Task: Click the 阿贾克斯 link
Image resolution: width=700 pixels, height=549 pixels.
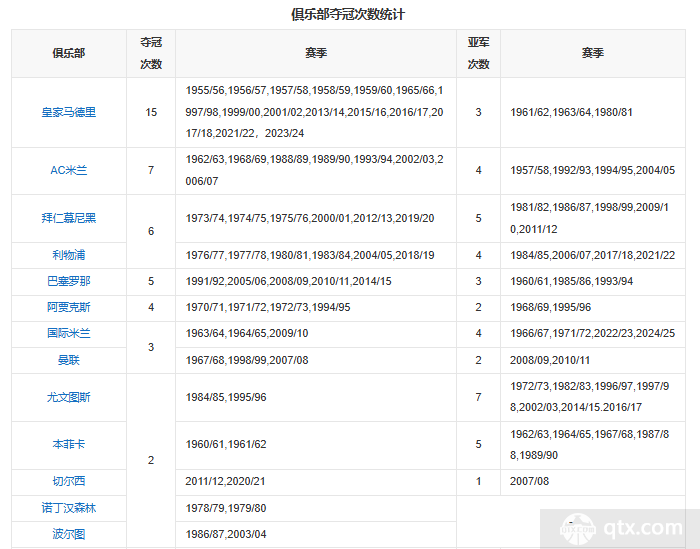Action: [69, 307]
